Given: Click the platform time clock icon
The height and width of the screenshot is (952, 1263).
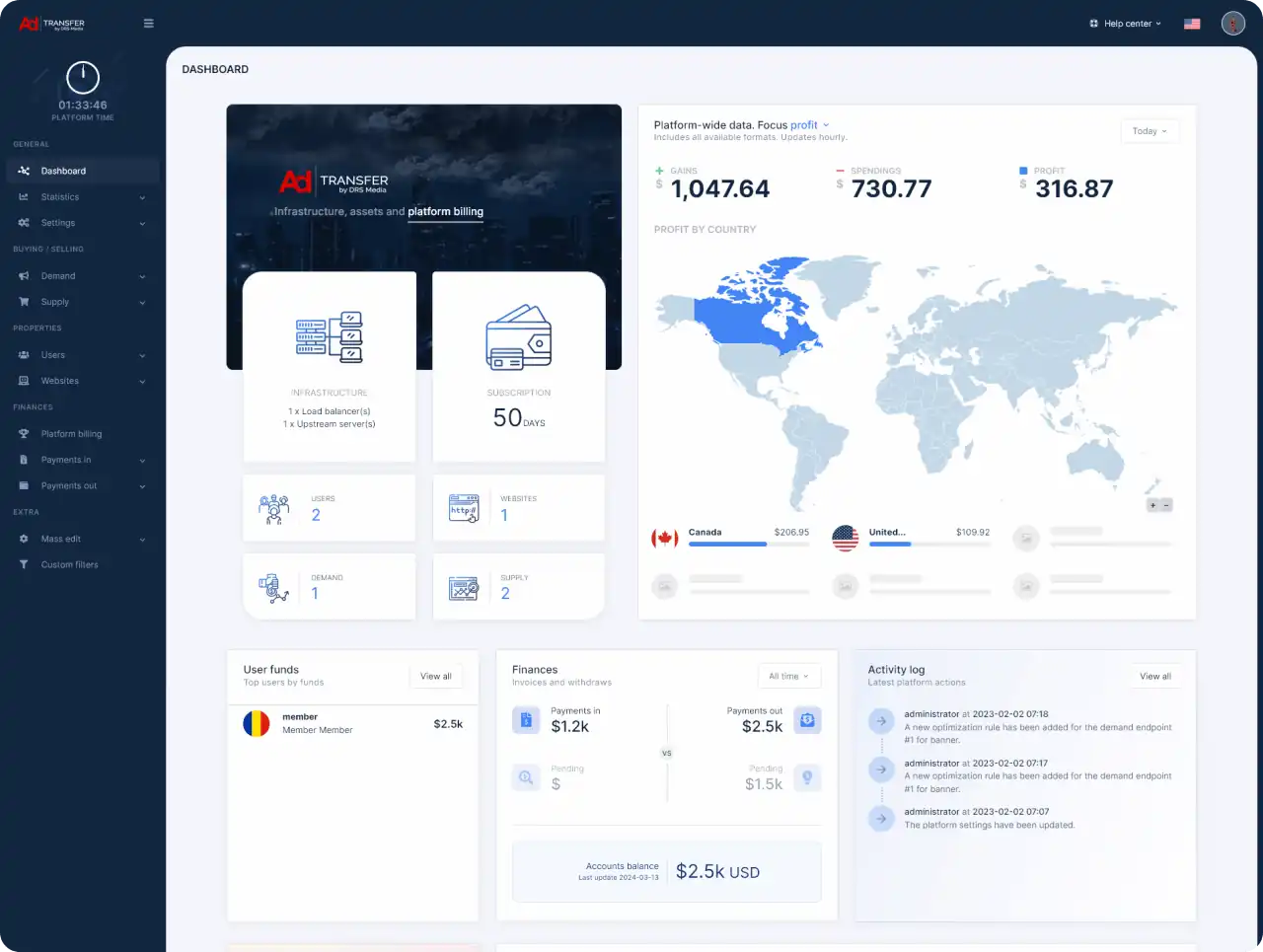Looking at the screenshot, I should tap(82, 79).
